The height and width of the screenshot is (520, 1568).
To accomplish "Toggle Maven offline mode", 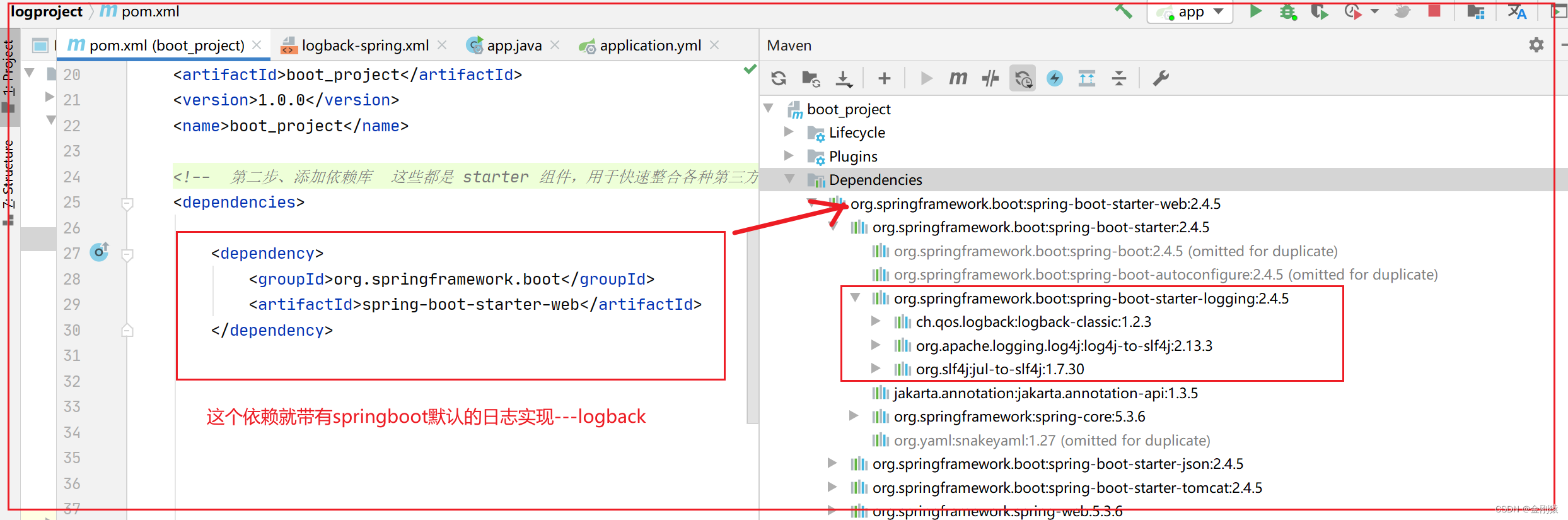I will 990,78.
